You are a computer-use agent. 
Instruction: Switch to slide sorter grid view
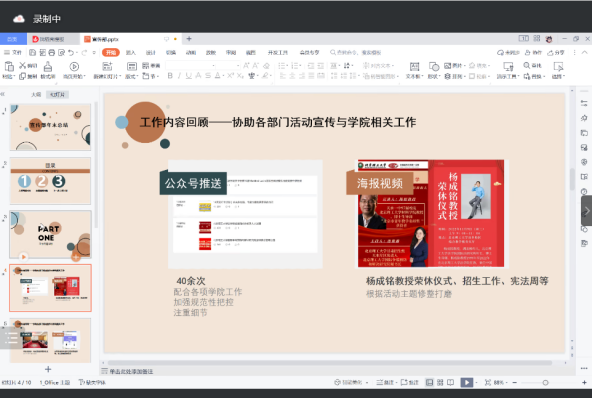click(x=440, y=383)
